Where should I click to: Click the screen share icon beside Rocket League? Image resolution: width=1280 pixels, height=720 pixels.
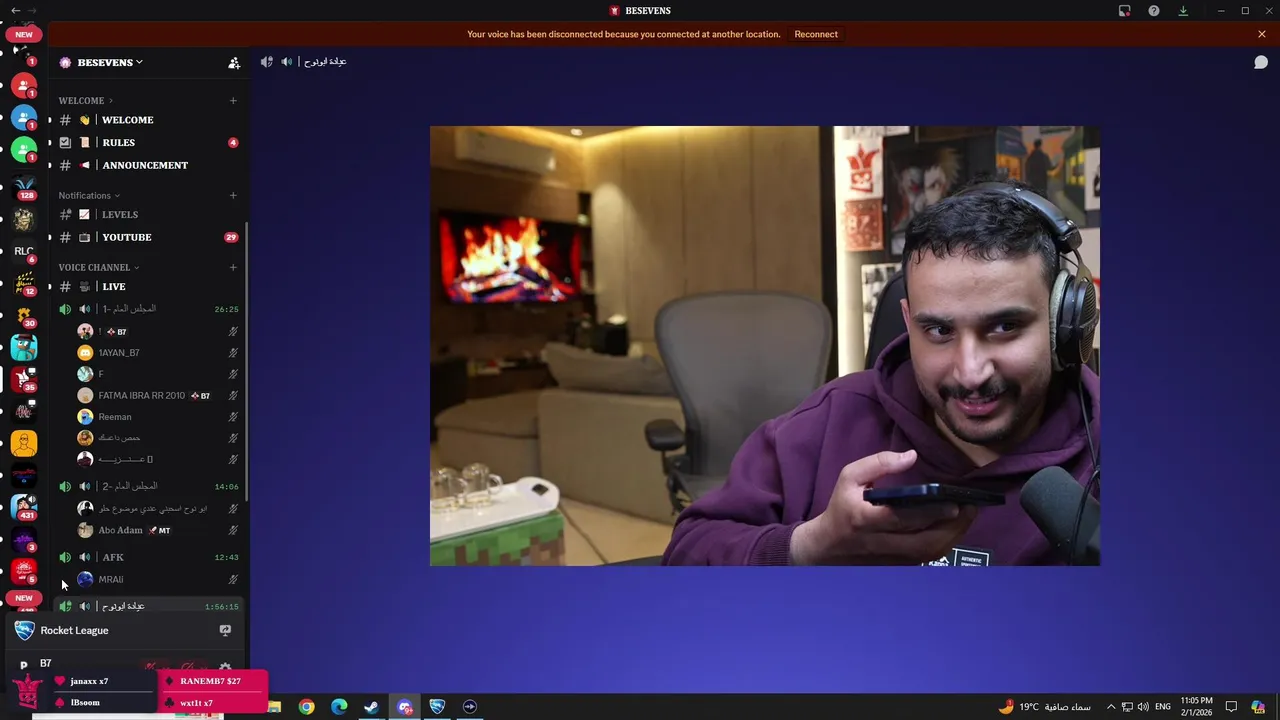[x=225, y=631]
